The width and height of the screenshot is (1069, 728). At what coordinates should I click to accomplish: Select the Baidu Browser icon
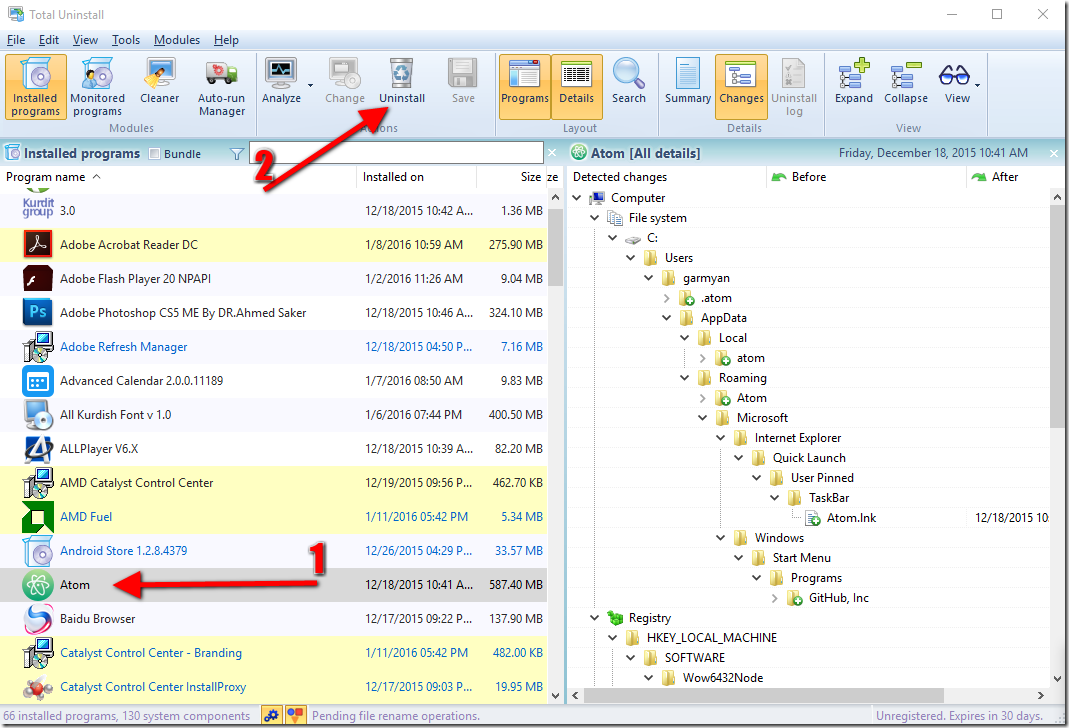pyautogui.click(x=37, y=619)
